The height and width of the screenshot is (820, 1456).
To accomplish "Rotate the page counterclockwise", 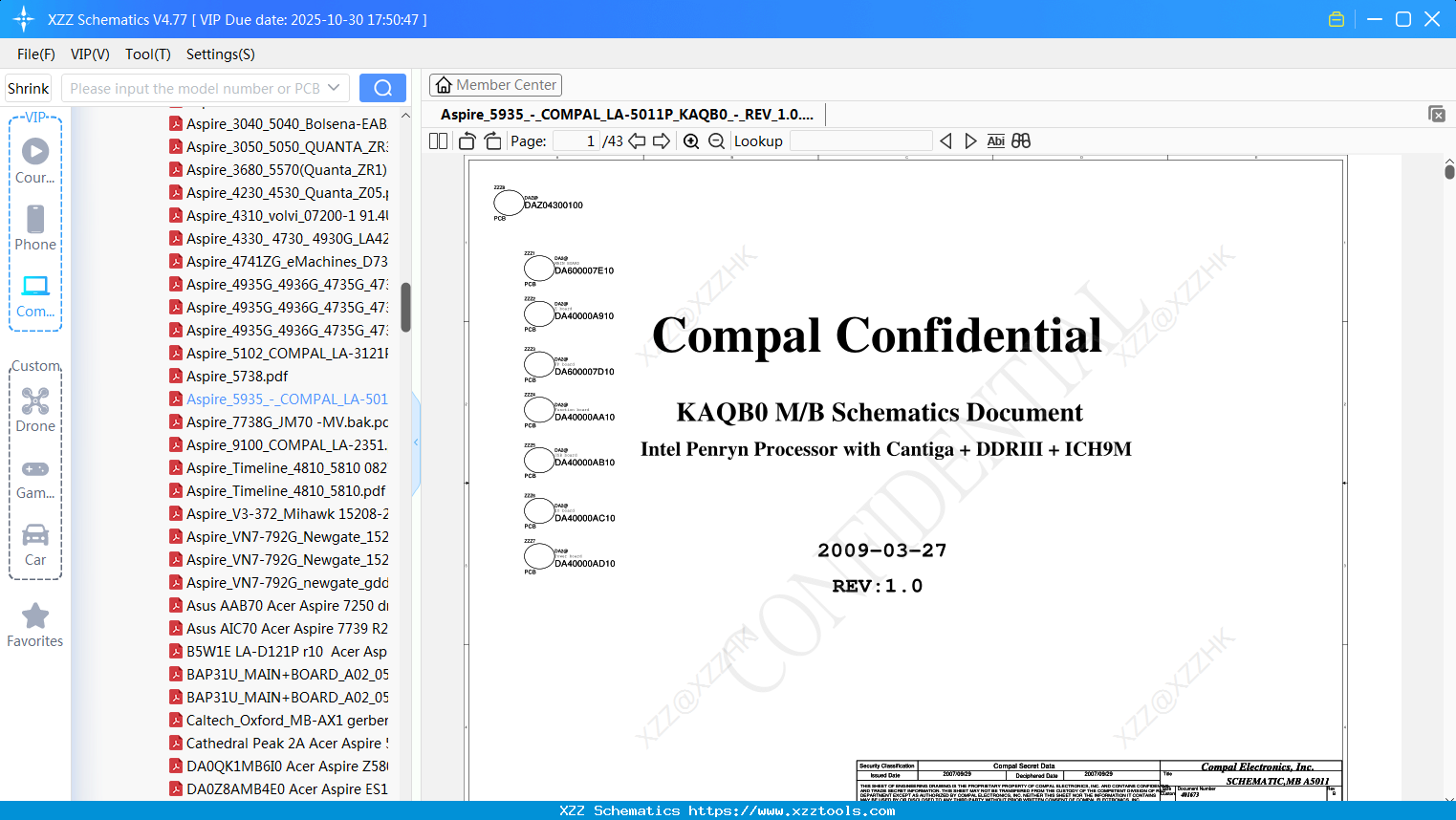I will [467, 140].
